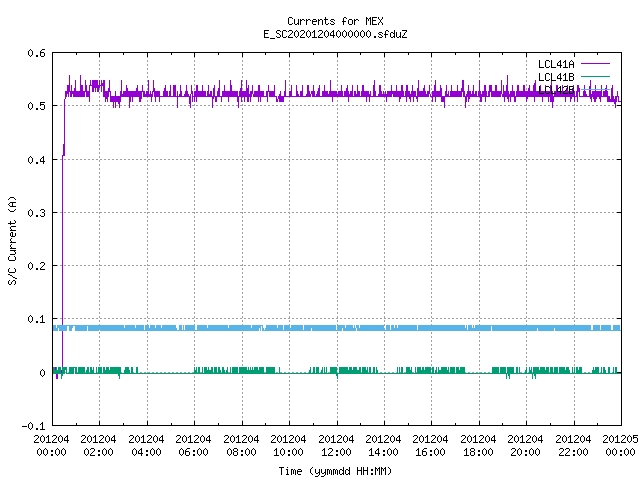Click the y-axis tick value 0.5
The height and width of the screenshot is (480, 640).
click(x=36, y=106)
